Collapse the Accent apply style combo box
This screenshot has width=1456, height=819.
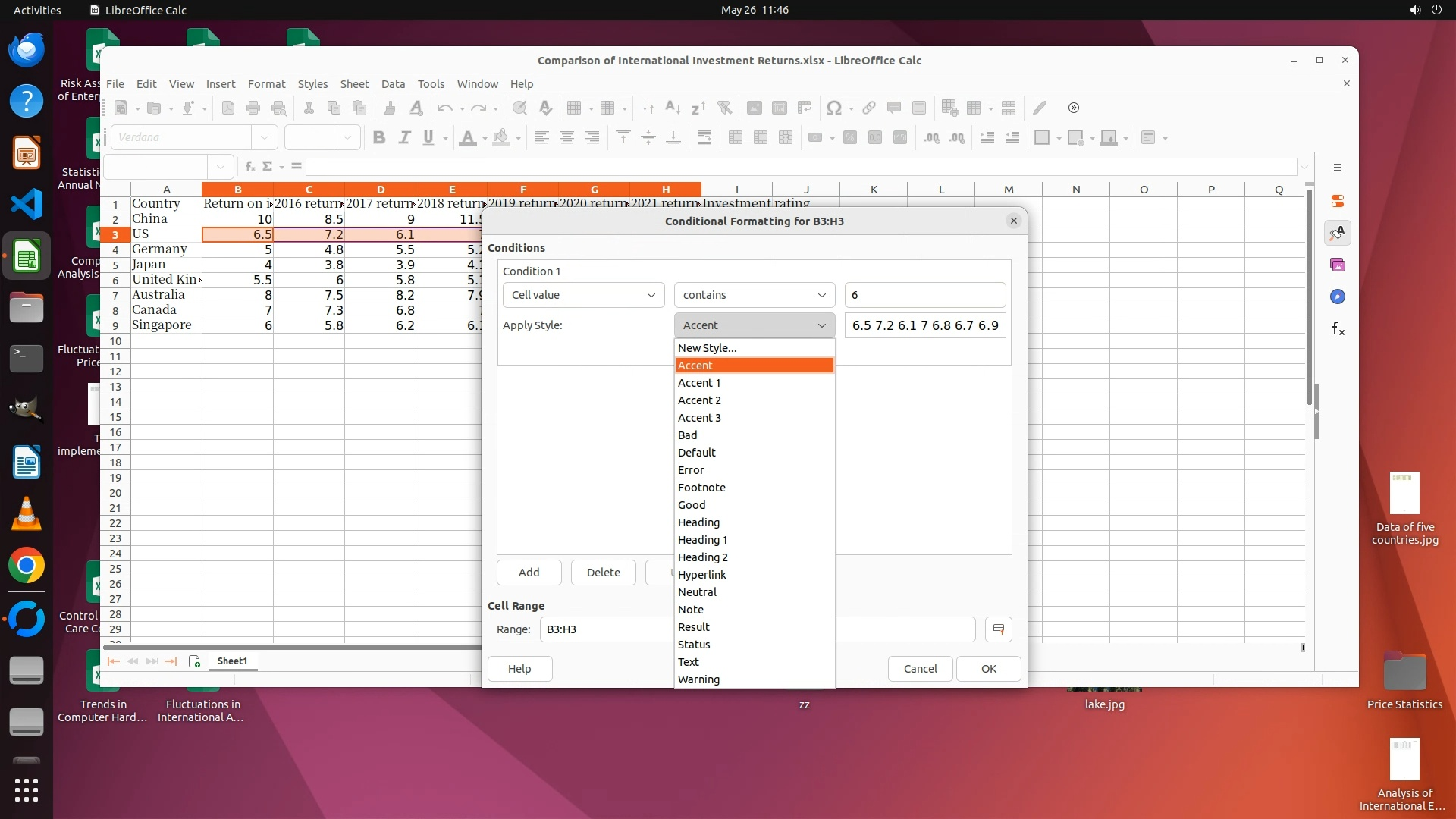coord(754,325)
